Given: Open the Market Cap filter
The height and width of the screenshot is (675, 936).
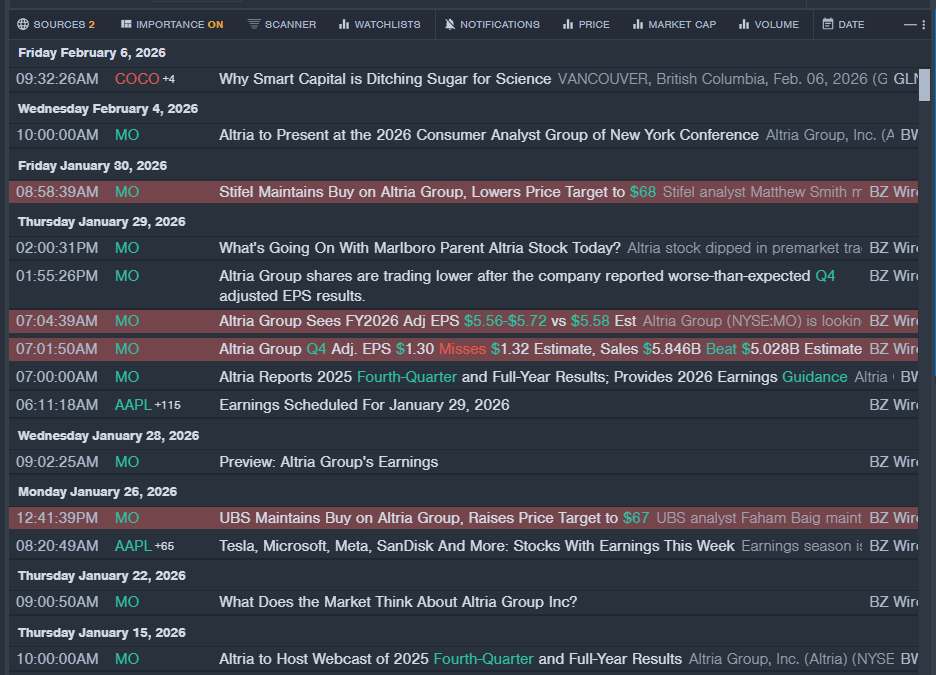Looking at the screenshot, I should (x=674, y=24).
